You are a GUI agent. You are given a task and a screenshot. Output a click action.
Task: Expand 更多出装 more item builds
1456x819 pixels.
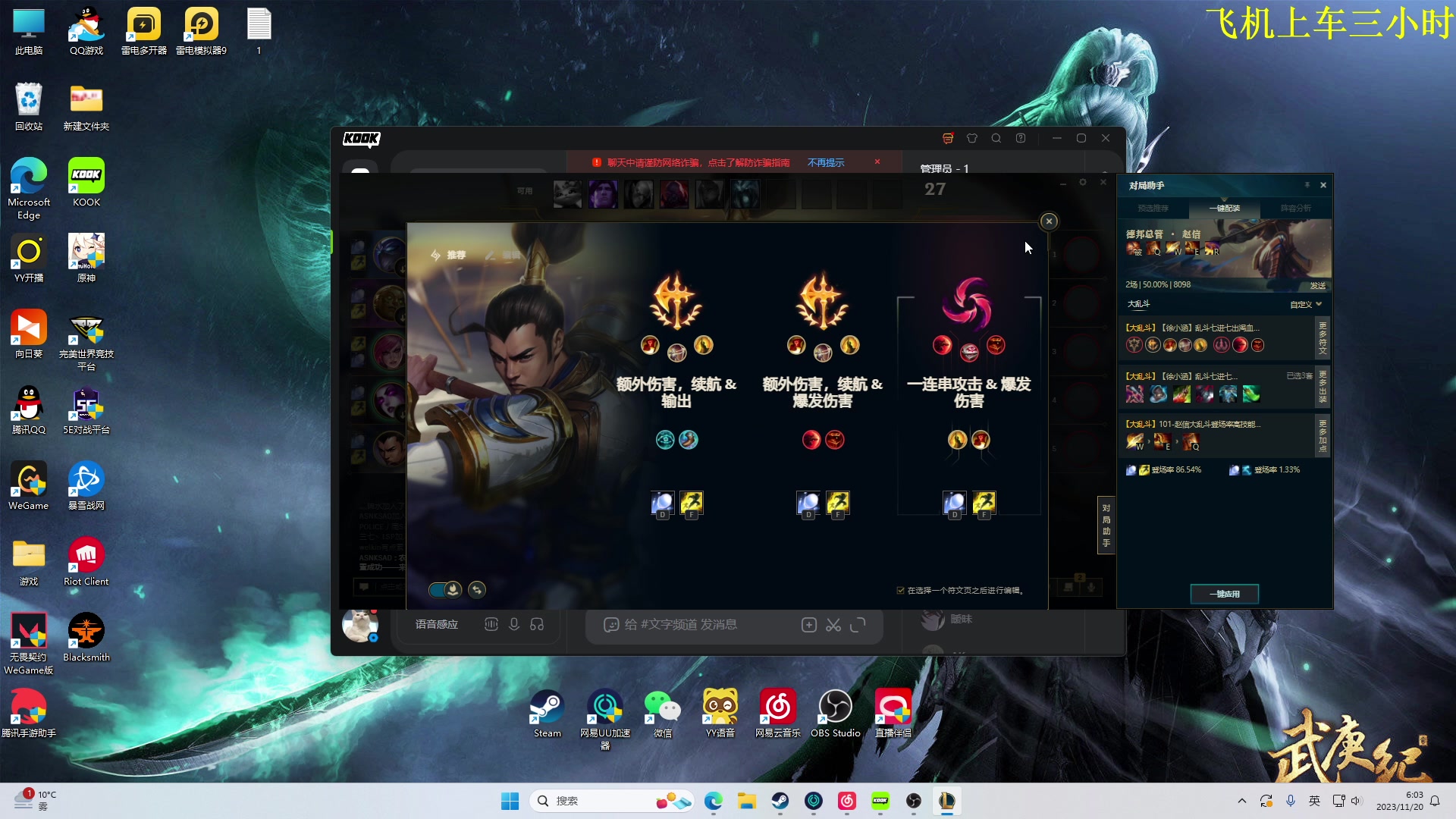click(1323, 386)
